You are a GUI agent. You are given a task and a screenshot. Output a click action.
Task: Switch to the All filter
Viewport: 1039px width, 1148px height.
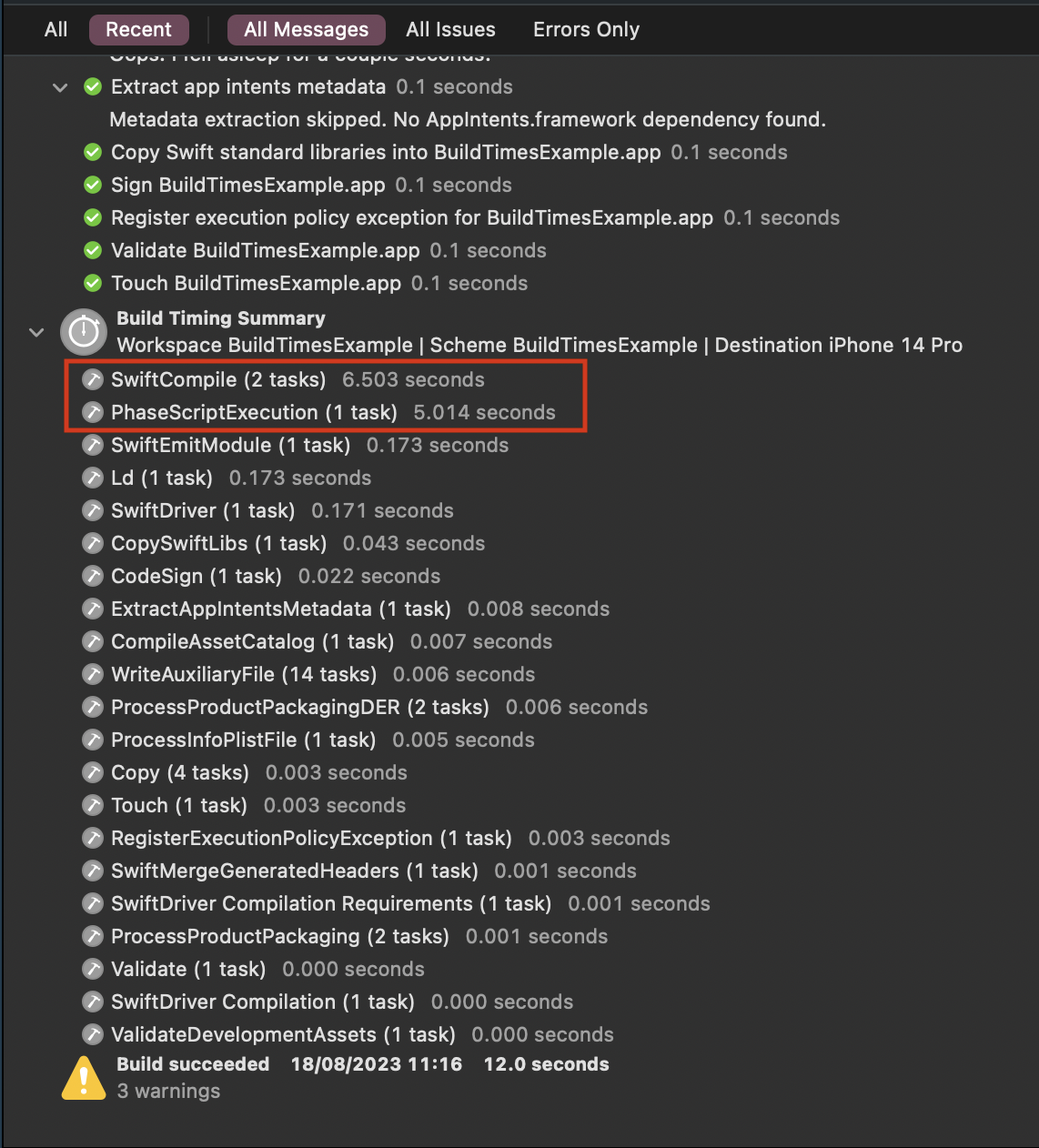[56, 30]
